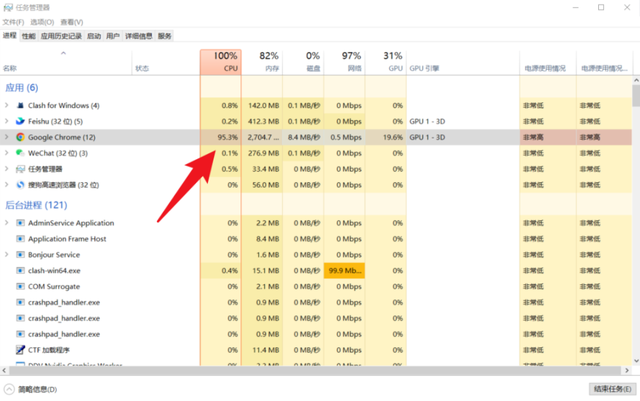Click the Bonjour Service icon
640x401 pixels.
20,255
